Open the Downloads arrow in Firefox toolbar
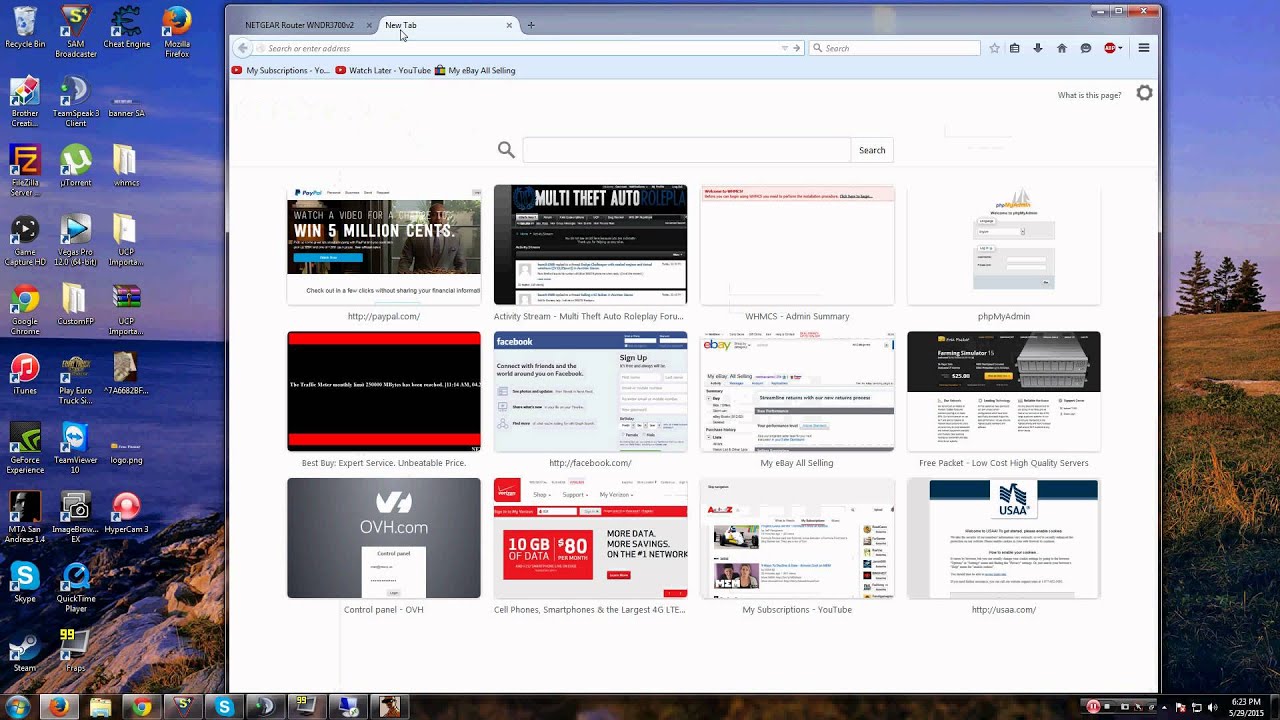 click(1038, 48)
